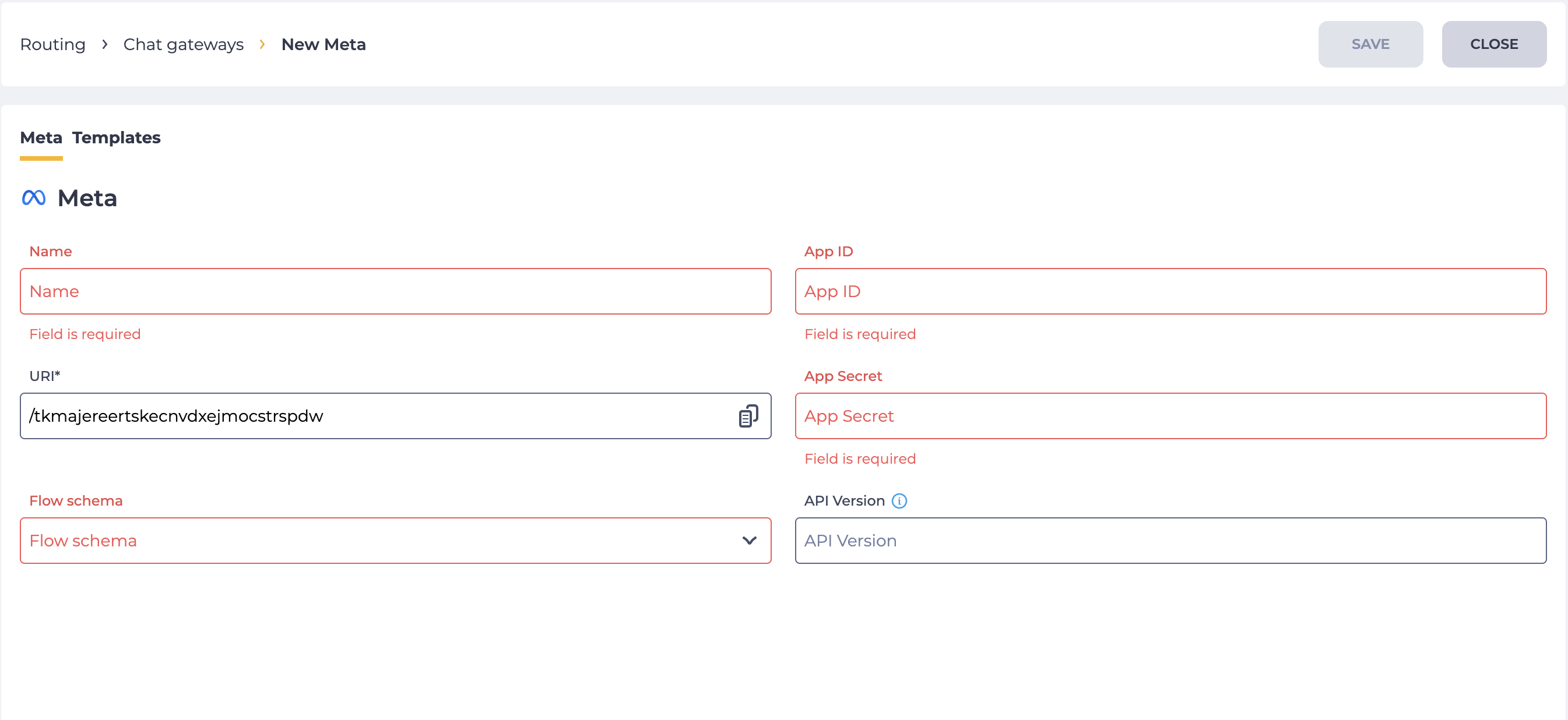
Task: Click the Meta infinity logo icon
Action: (33, 197)
